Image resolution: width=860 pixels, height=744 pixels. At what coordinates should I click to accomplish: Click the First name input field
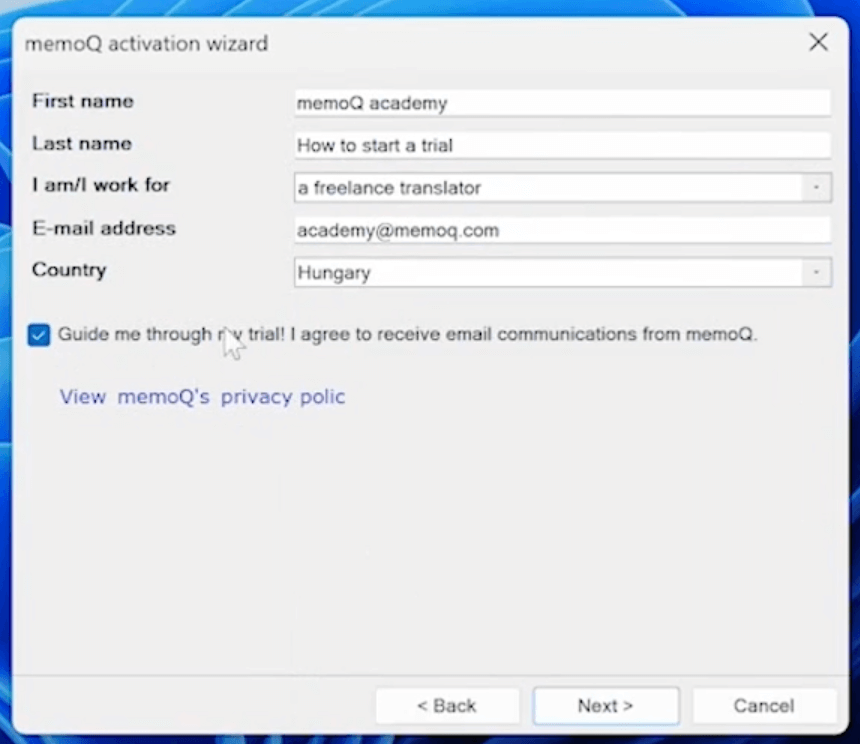pyautogui.click(x=563, y=103)
